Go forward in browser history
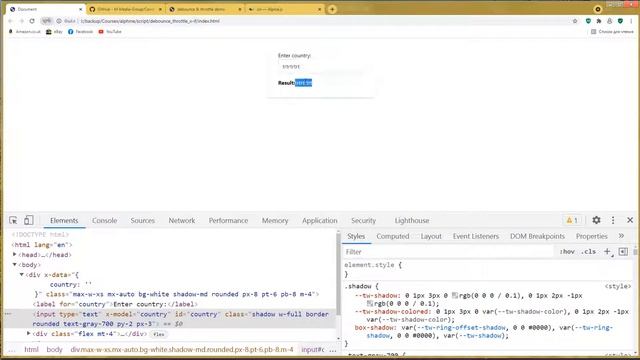The image size is (640, 360). (21, 21)
